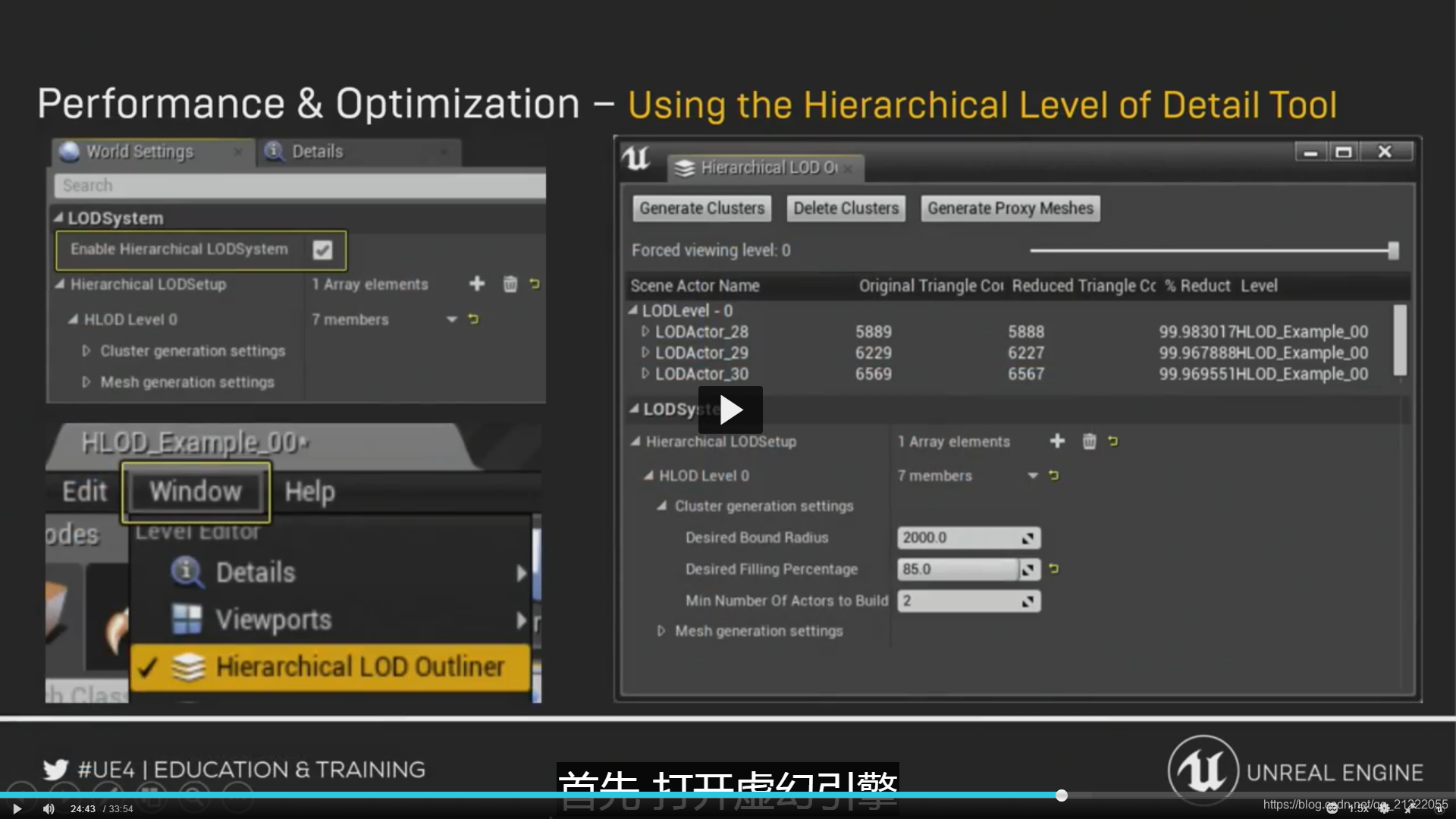Screen dimensions: 1456x819
Task: Click the plus icon in World Settings array
Action: click(x=476, y=284)
